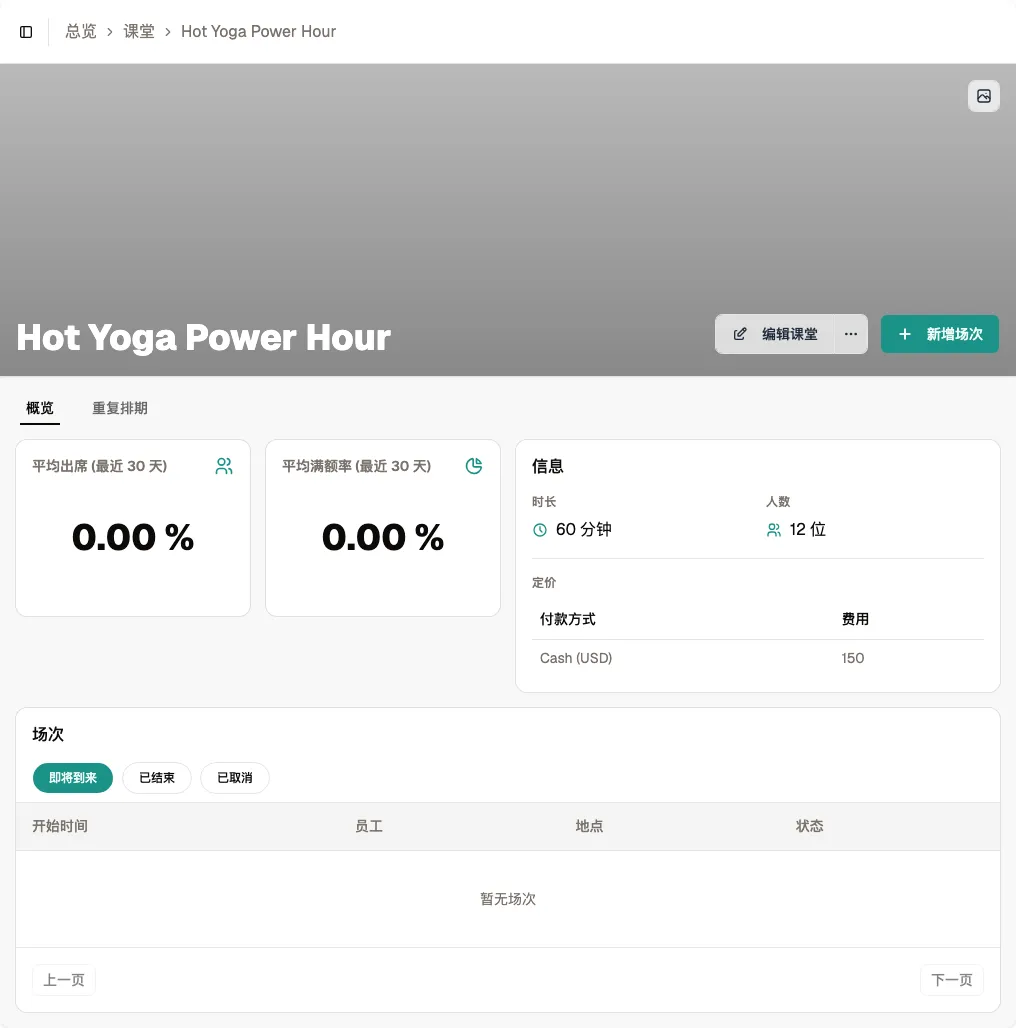Click the 开始时间 column header
The height and width of the screenshot is (1028, 1016).
pyautogui.click(x=60, y=826)
